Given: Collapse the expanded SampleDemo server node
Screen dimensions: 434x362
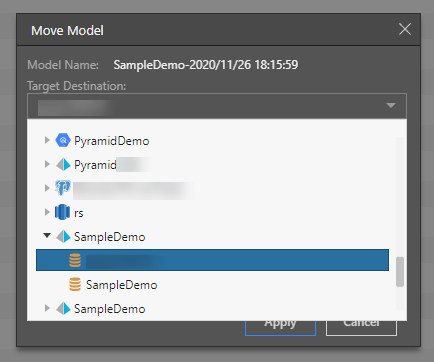Looking at the screenshot, I should tap(47, 236).
